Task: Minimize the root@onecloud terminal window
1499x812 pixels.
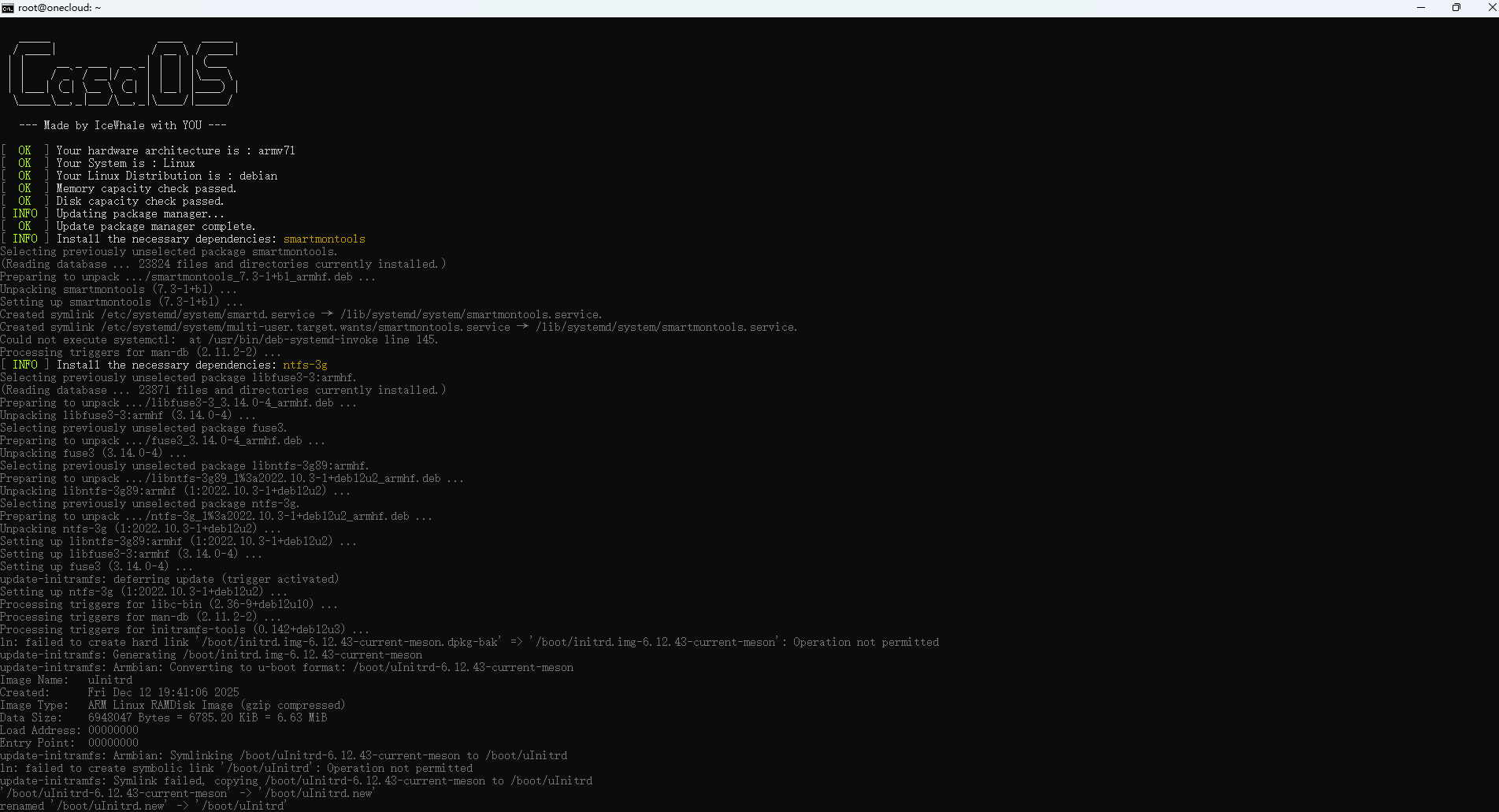Action: pos(1421,8)
